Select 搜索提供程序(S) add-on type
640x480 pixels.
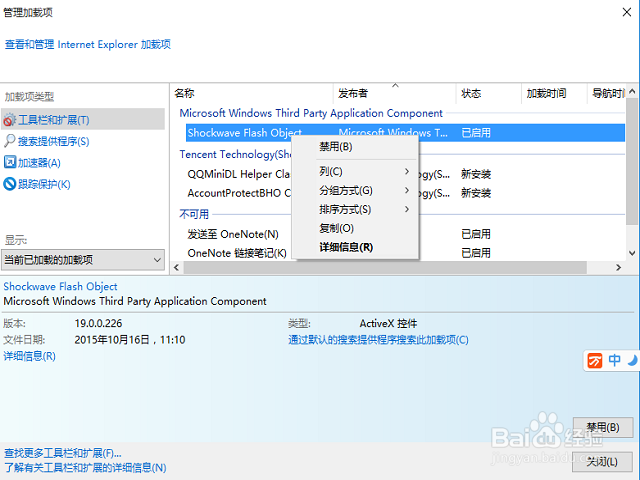pos(53,141)
